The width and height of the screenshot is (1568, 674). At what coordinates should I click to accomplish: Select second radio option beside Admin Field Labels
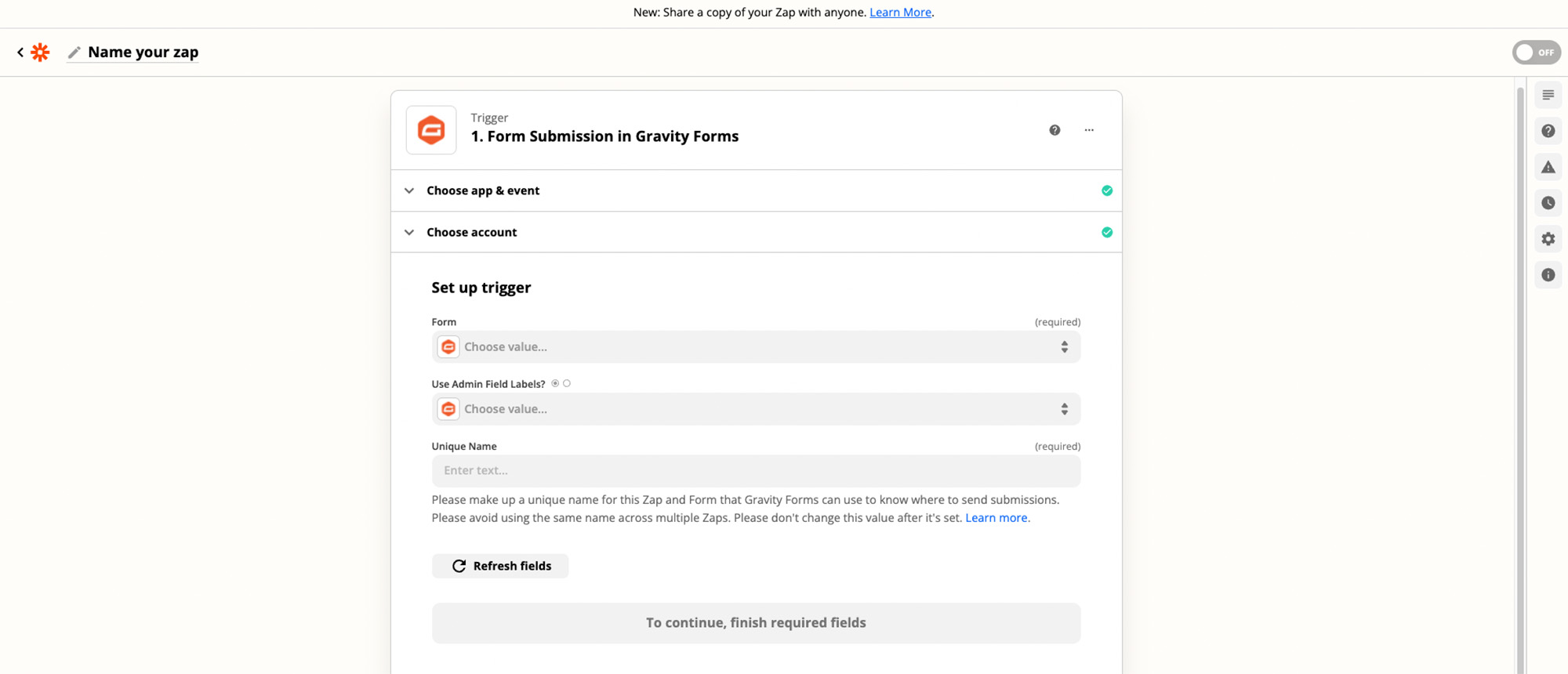tap(567, 383)
